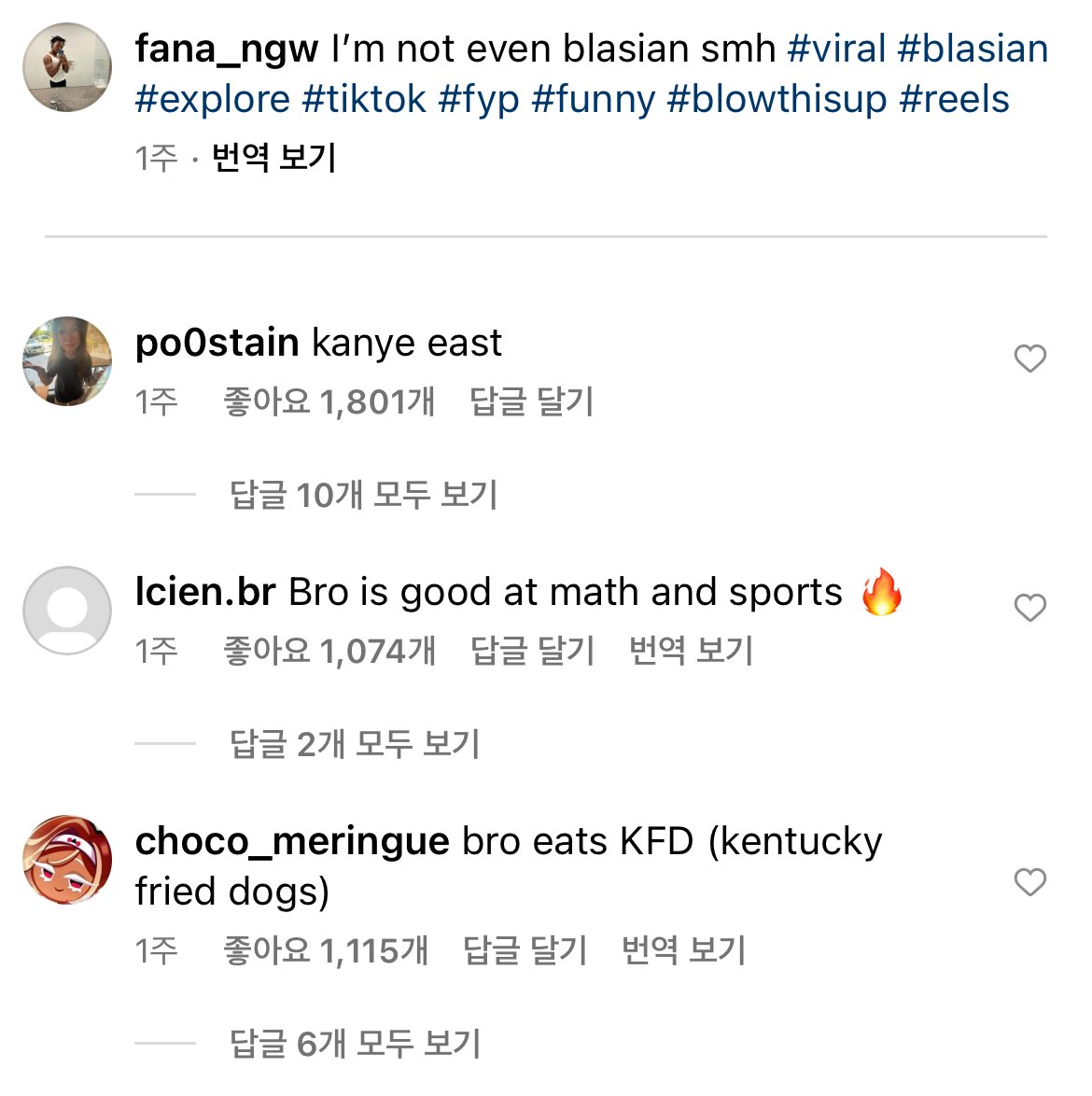Open po0stain avatar image
The height and width of the screenshot is (1096, 1092).
tap(67, 361)
